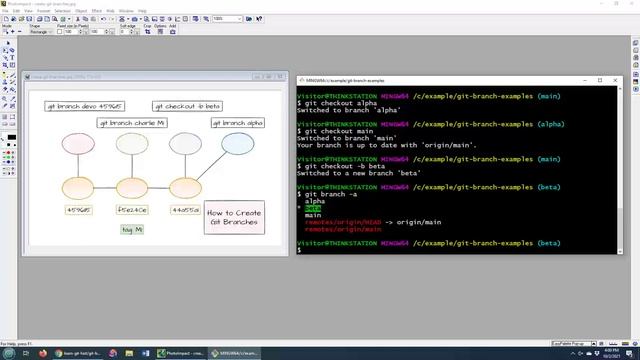Screen dimensions: 640x360
Task: Select the add-to-selection plus mode
Action: [x=13, y=31]
